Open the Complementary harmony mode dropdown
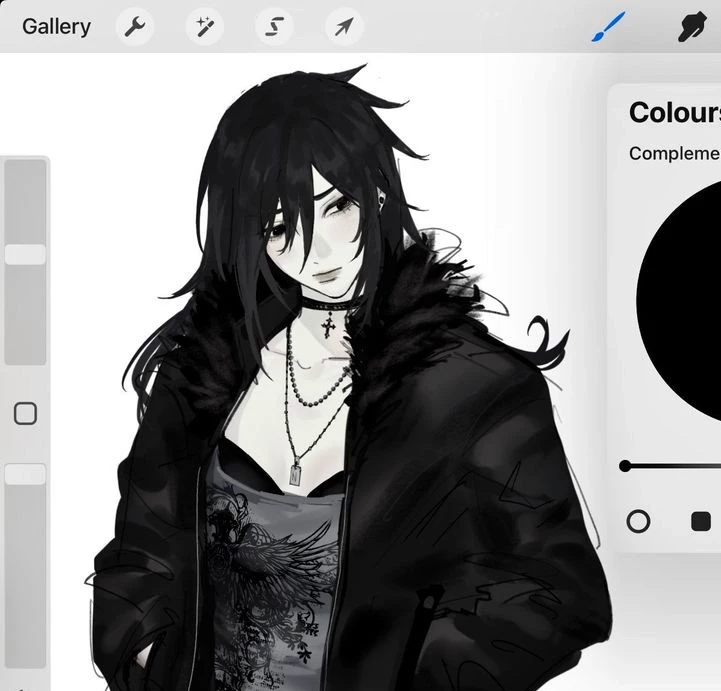 click(x=673, y=153)
